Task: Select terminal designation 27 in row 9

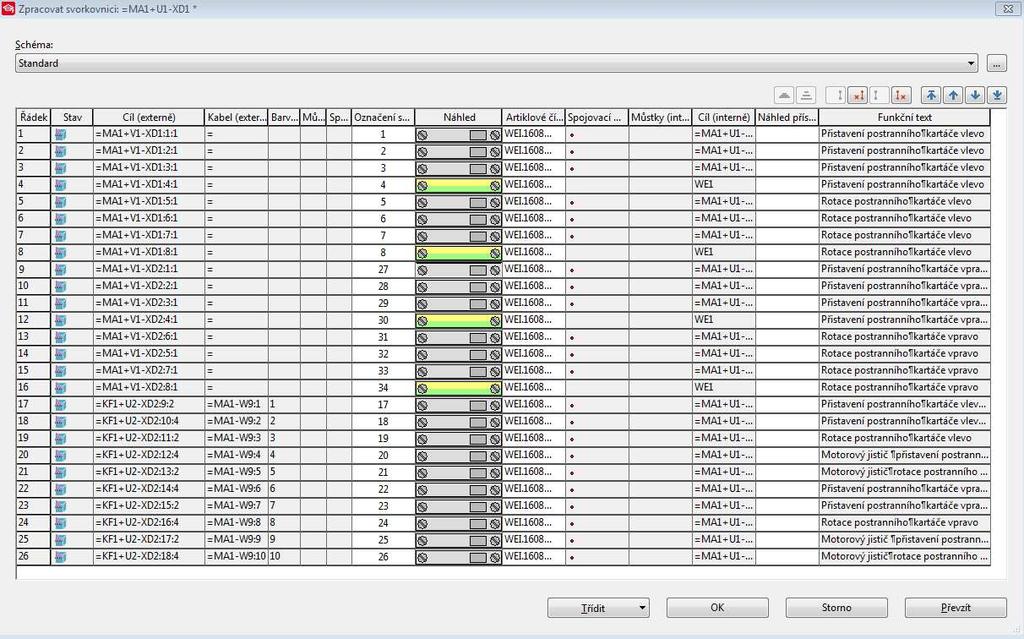Action: 383,269
